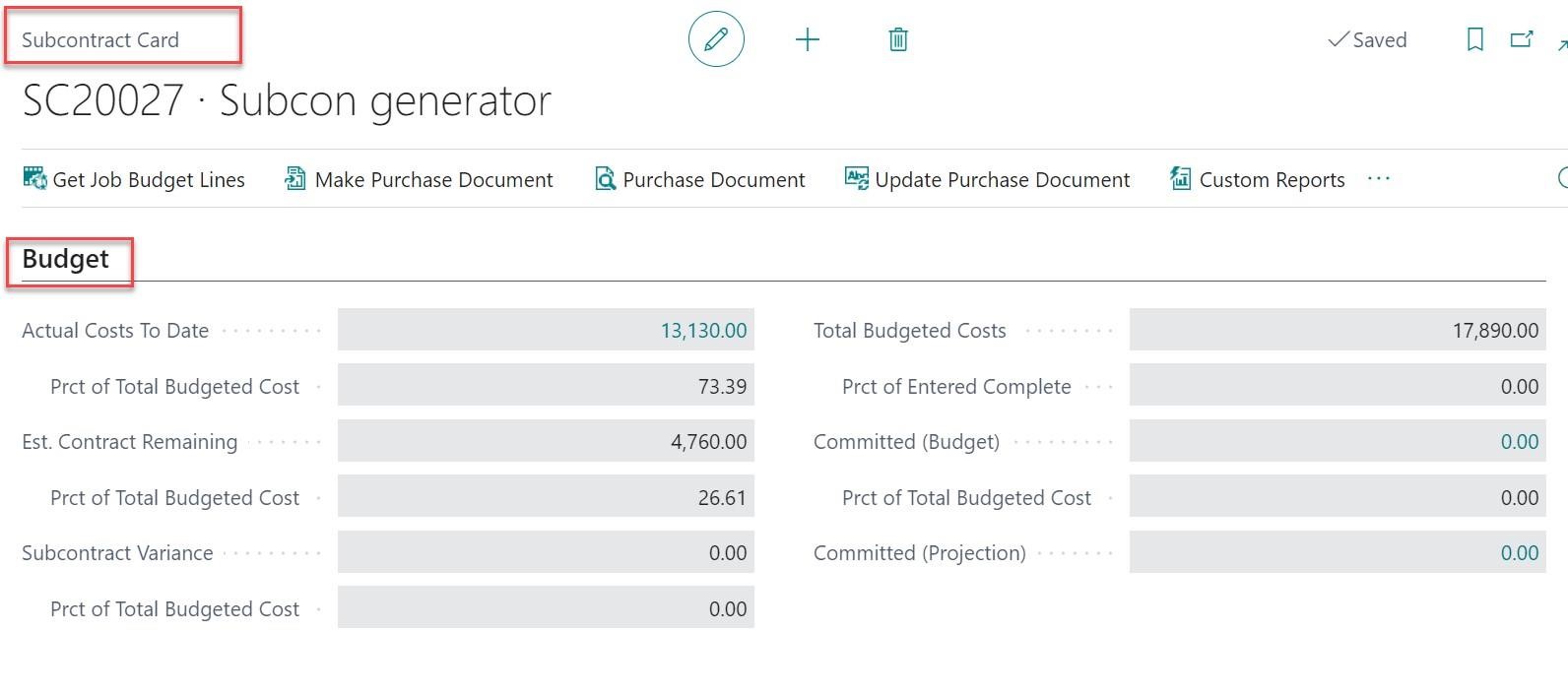Collapse the Budget section heading
The height and width of the screenshot is (695, 1568).
(x=65, y=259)
